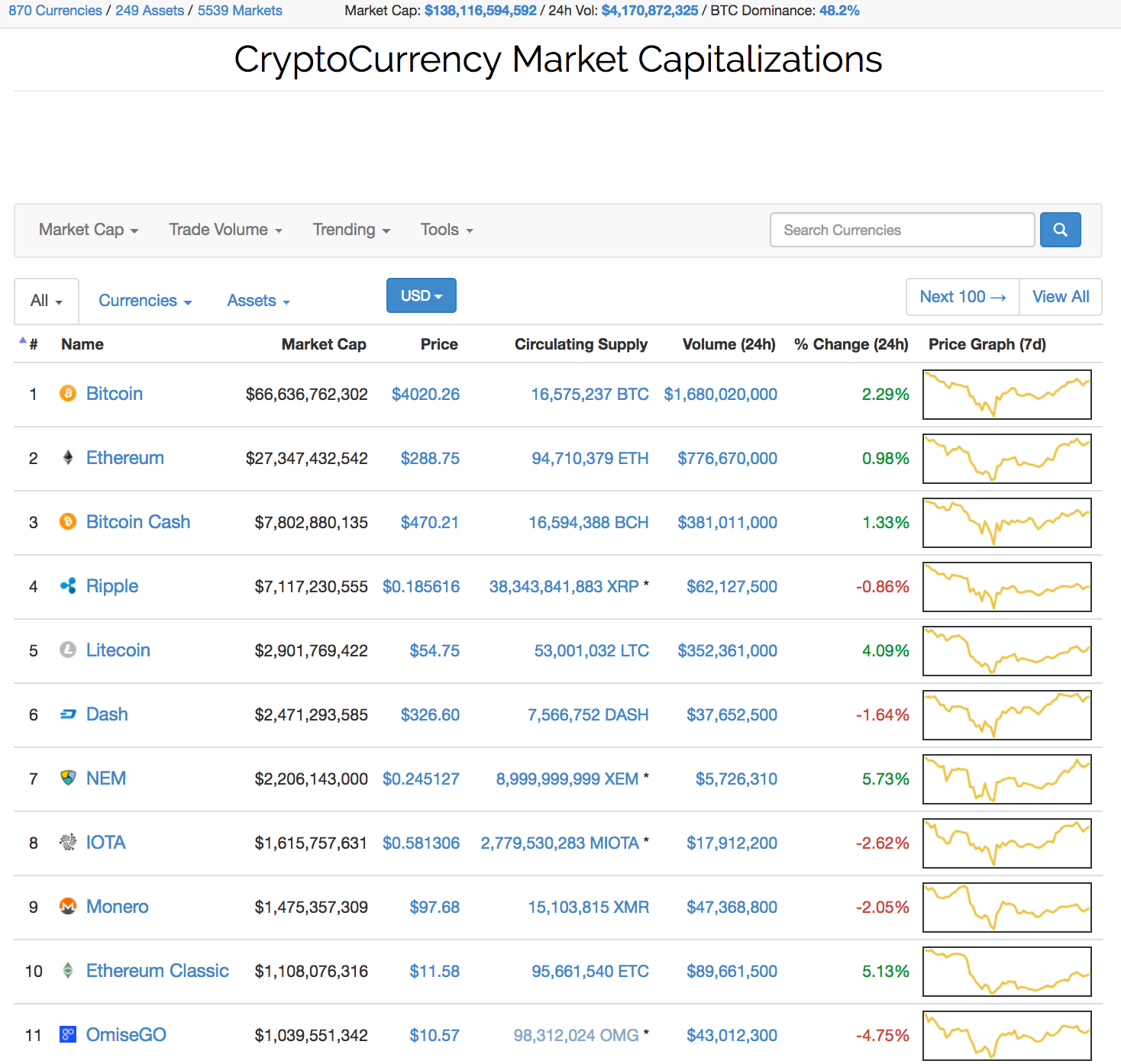Click Bitcoin's 7-day price graph
The height and width of the screenshot is (1064, 1121).
[1007, 395]
